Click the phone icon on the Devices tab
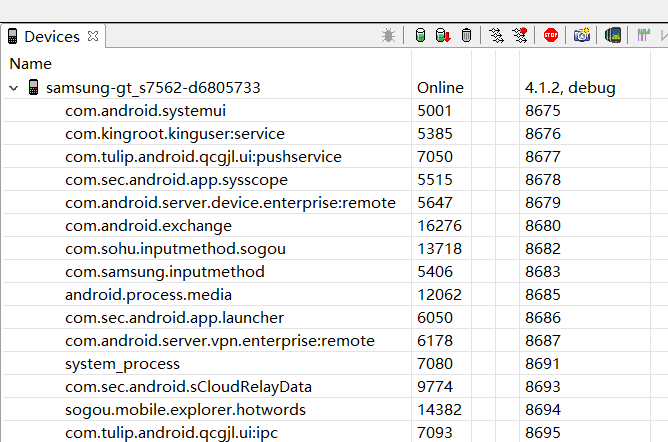 tap(12, 37)
